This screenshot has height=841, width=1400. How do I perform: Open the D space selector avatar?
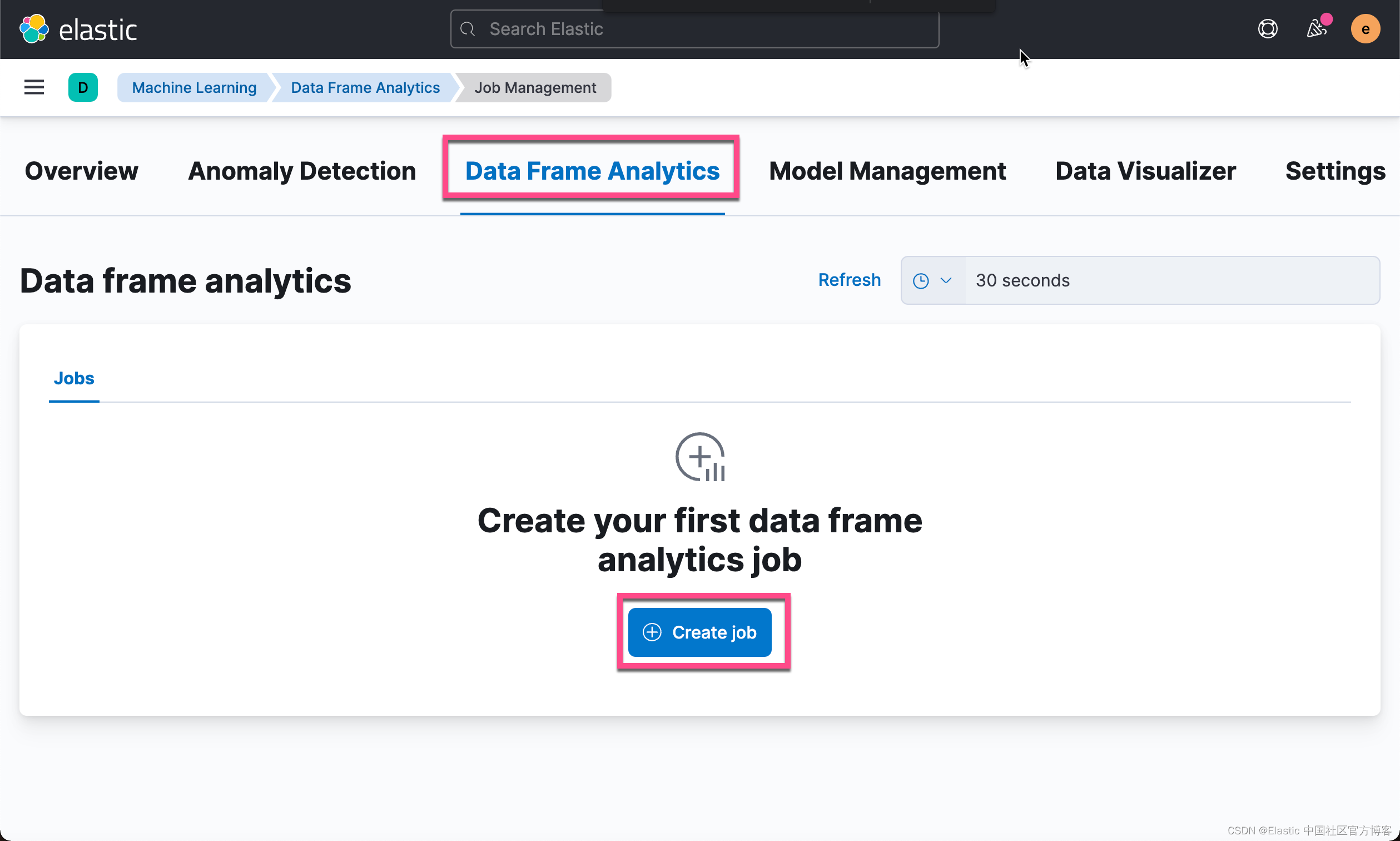pyautogui.click(x=83, y=87)
